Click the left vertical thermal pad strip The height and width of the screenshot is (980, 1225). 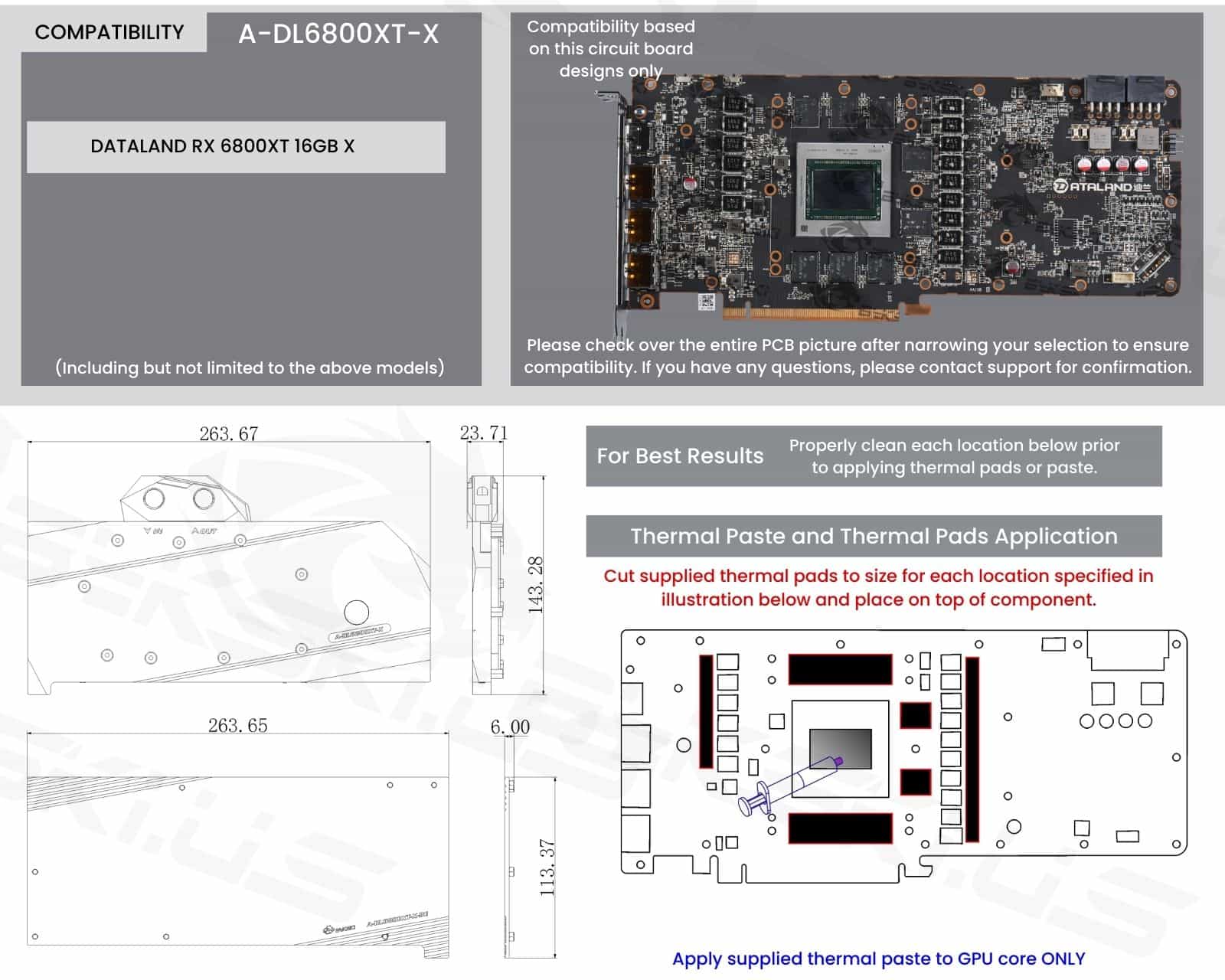coord(706,711)
